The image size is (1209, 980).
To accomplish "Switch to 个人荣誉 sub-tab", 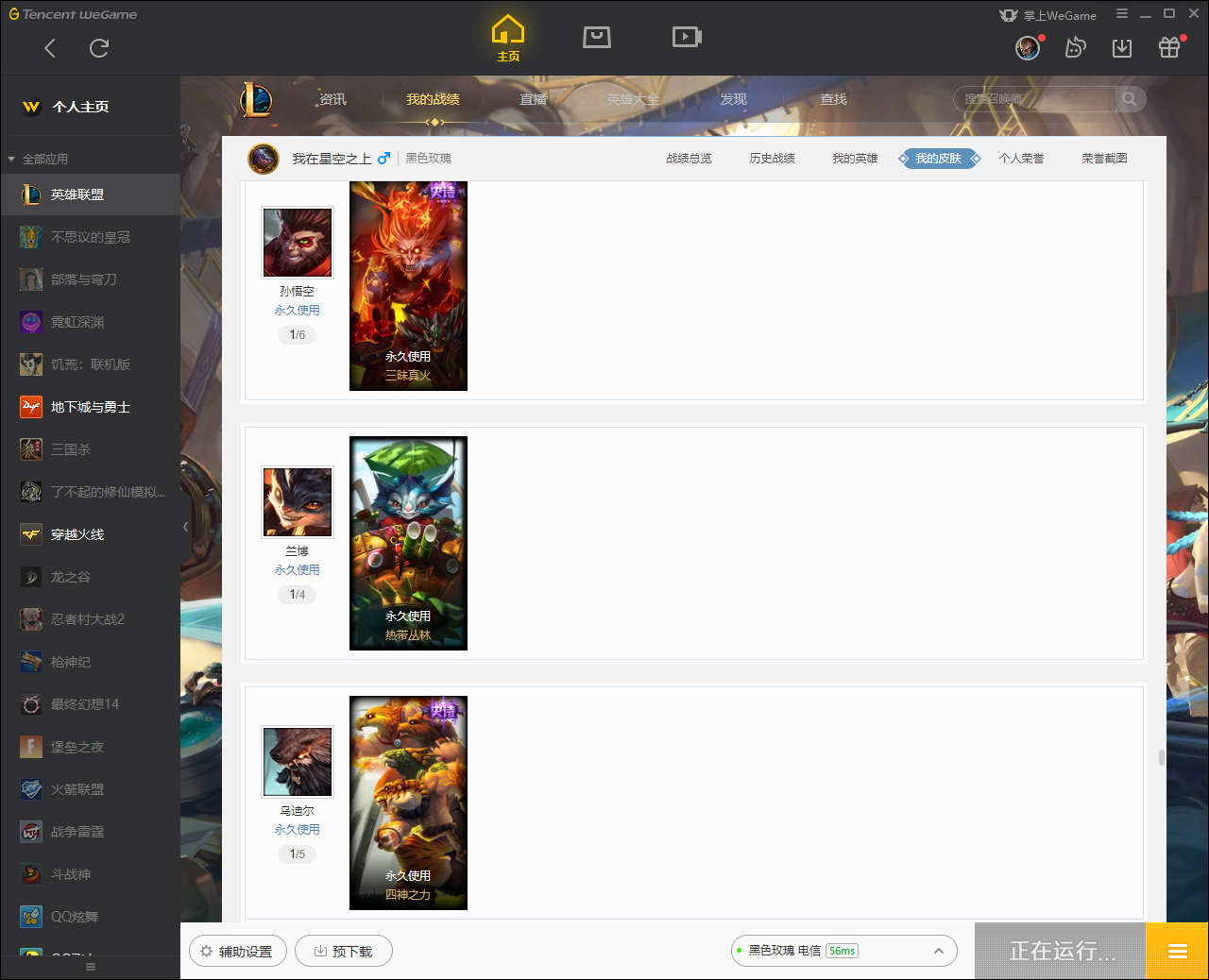I will point(1021,159).
